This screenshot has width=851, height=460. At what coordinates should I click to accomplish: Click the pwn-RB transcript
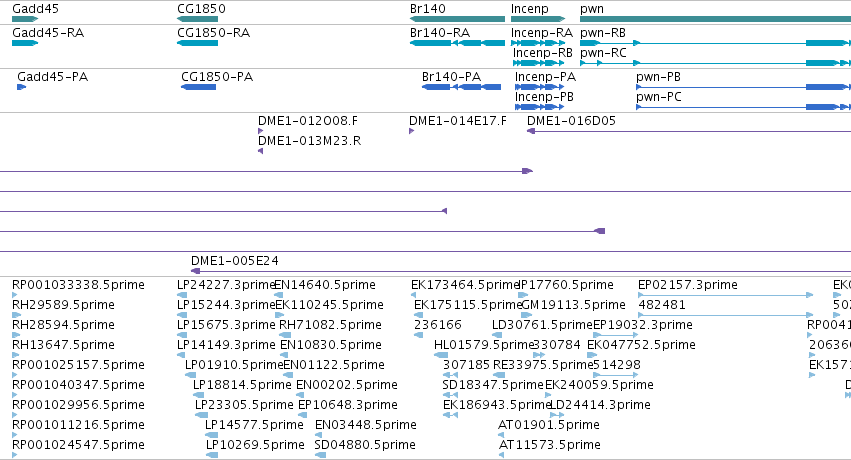715,43
